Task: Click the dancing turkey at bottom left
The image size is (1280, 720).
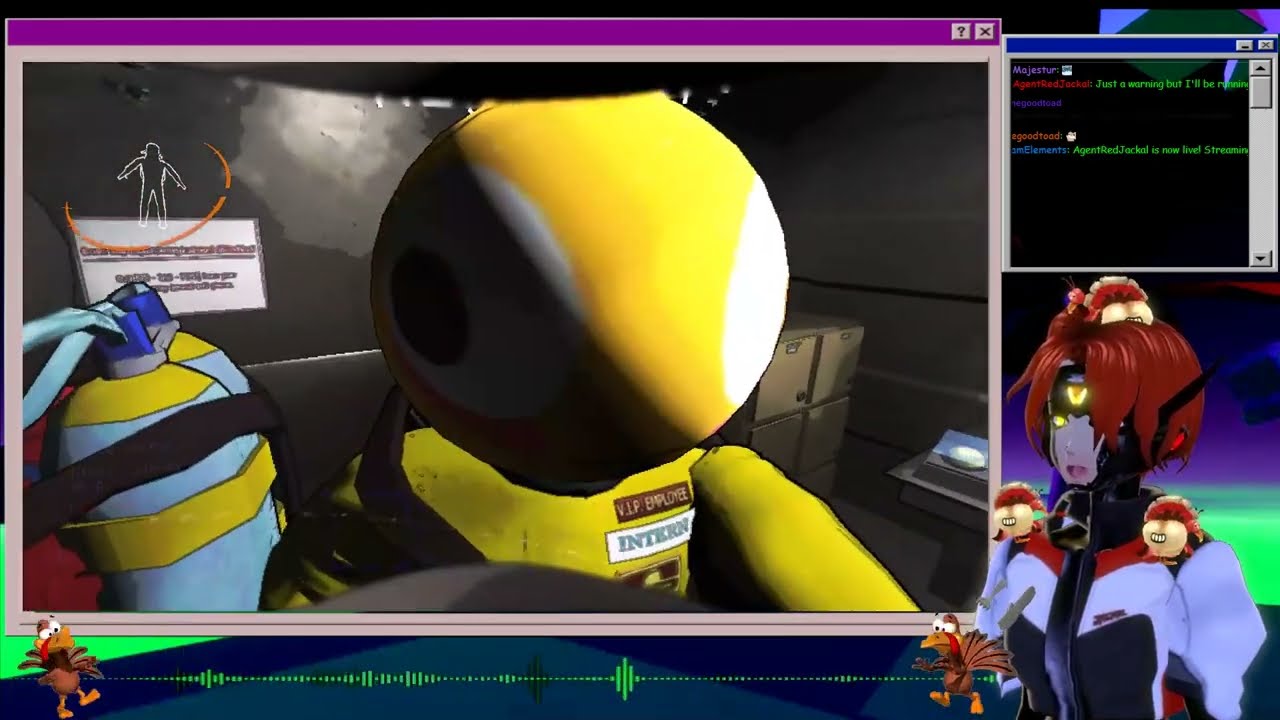Action: tap(59, 665)
